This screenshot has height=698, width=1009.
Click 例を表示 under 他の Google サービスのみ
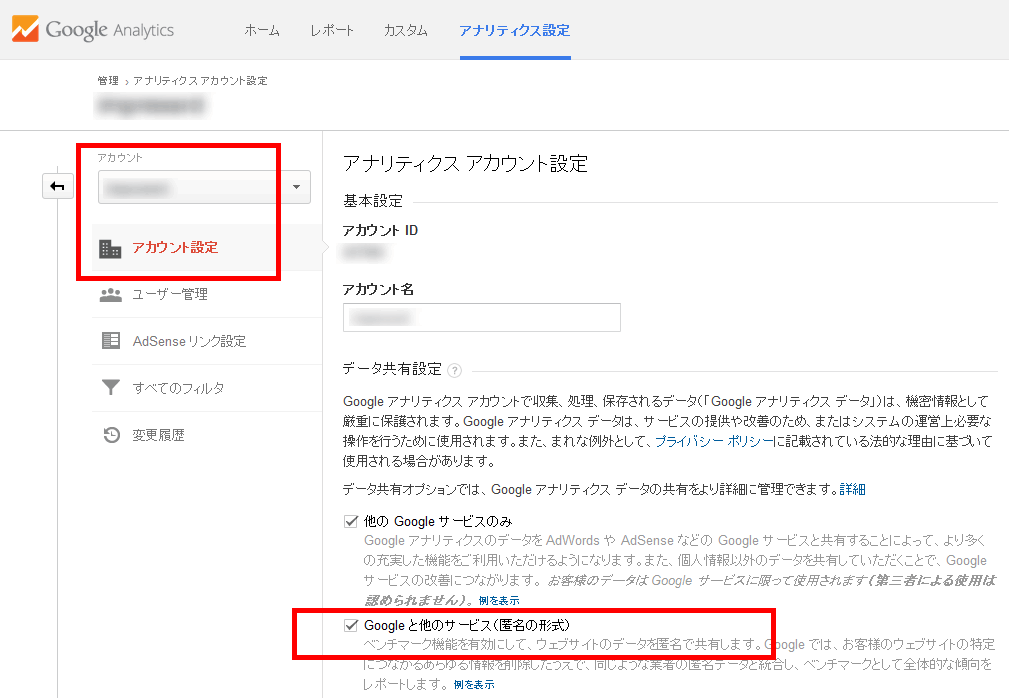point(499,600)
